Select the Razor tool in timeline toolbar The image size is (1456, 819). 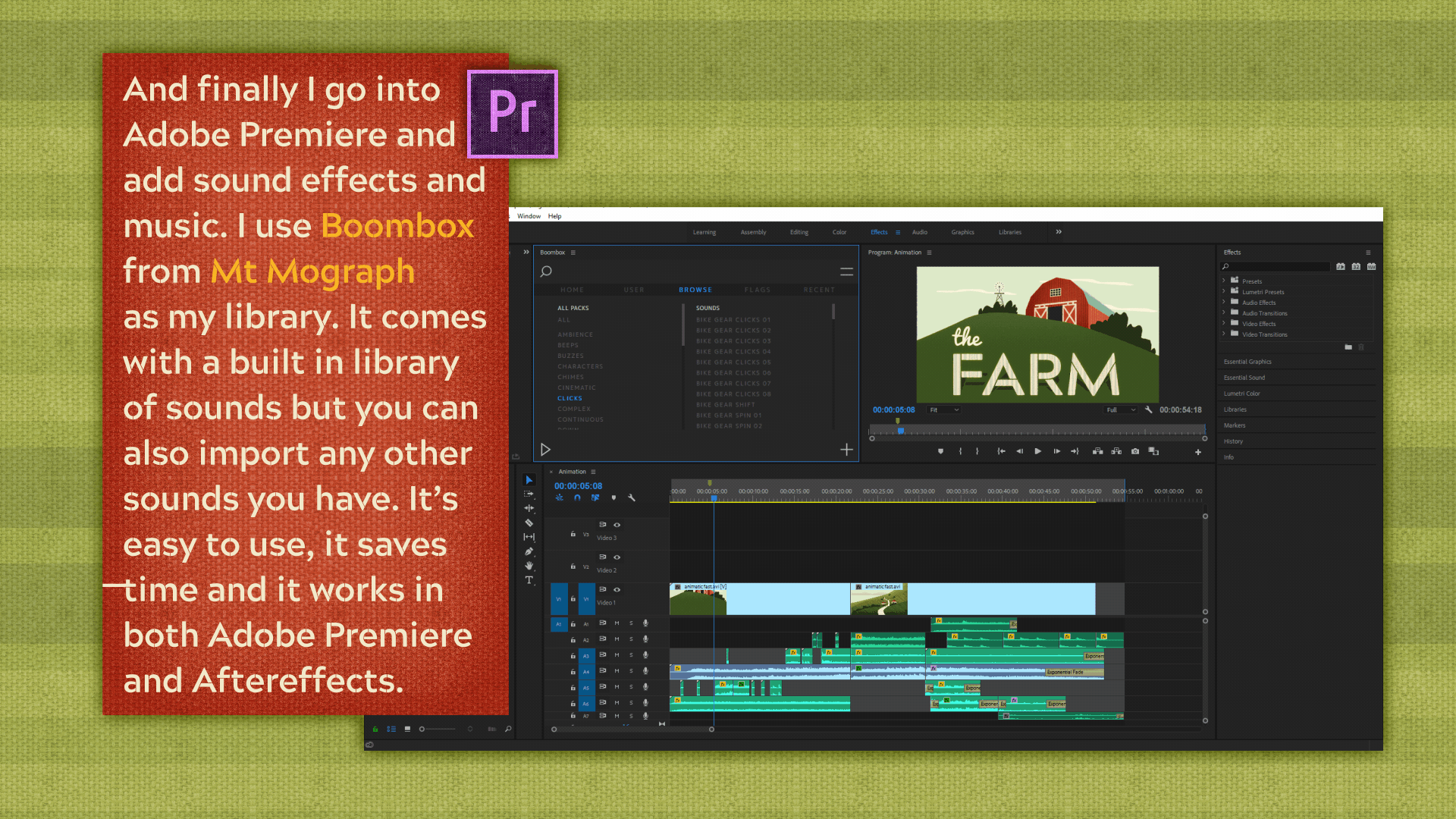(x=529, y=522)
